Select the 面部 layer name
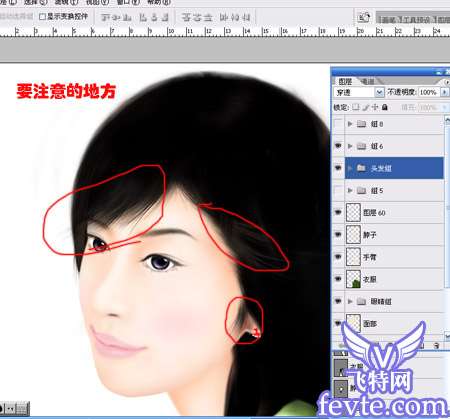Screen dimensions: 450x419 (370, 323)
